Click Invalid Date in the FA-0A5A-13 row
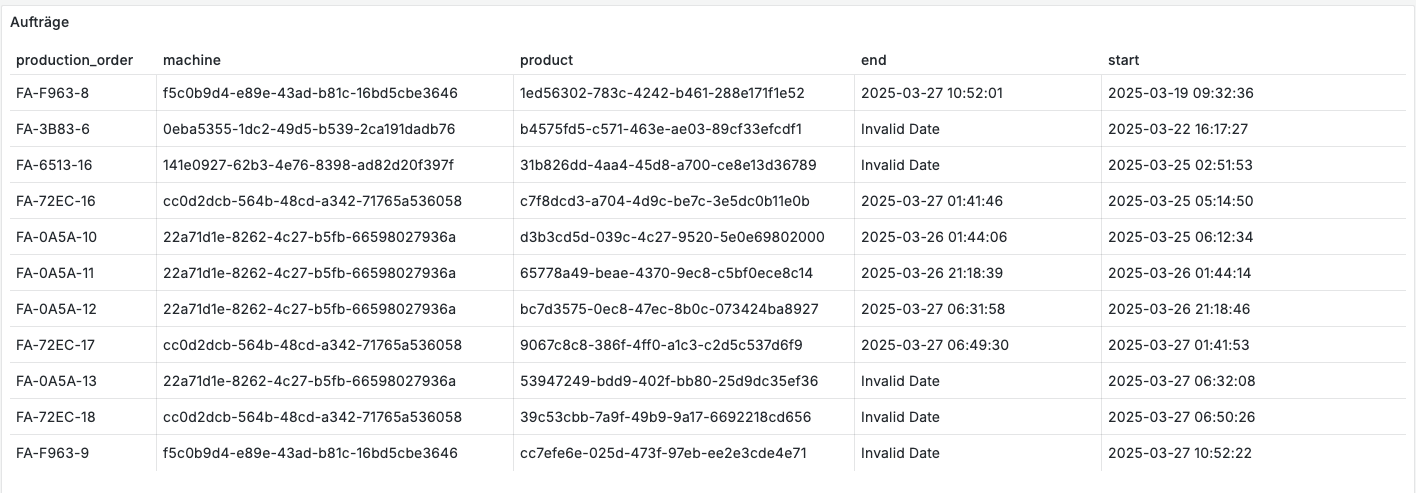This screenshot has height=493, width=1416. tap(900, 381)
